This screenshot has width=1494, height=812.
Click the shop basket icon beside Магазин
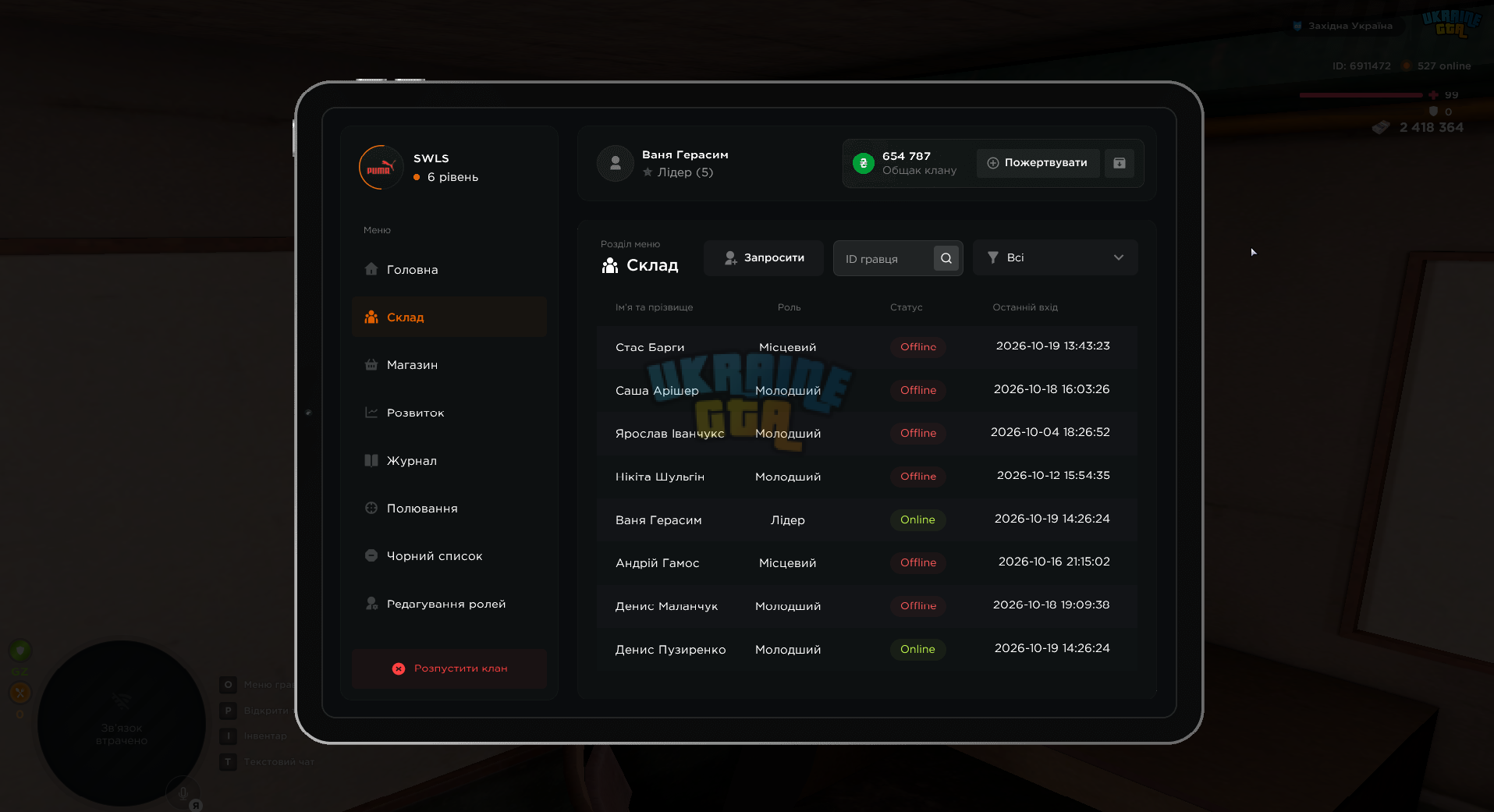point(371,364)
